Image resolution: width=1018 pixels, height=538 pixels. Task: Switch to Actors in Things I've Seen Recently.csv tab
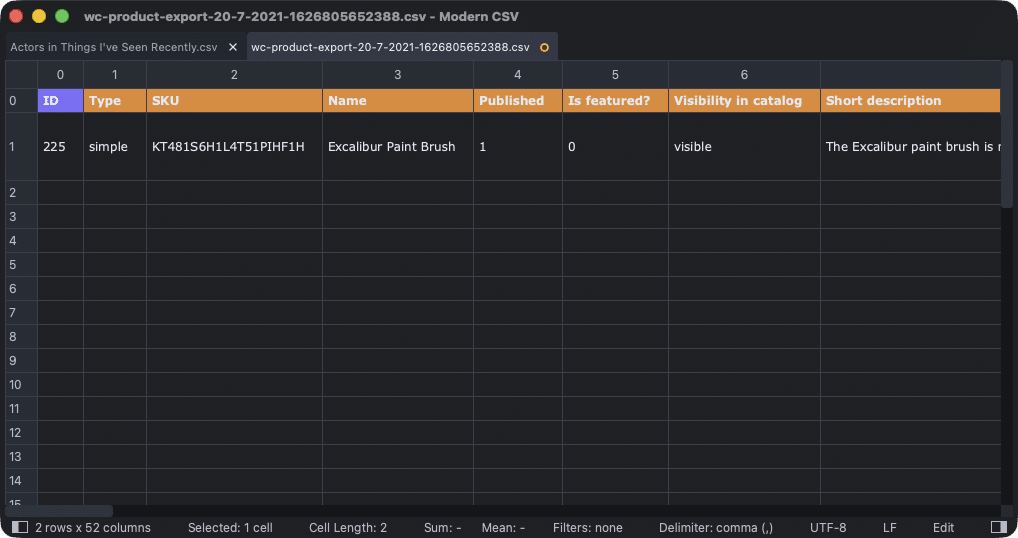[114, 47]
